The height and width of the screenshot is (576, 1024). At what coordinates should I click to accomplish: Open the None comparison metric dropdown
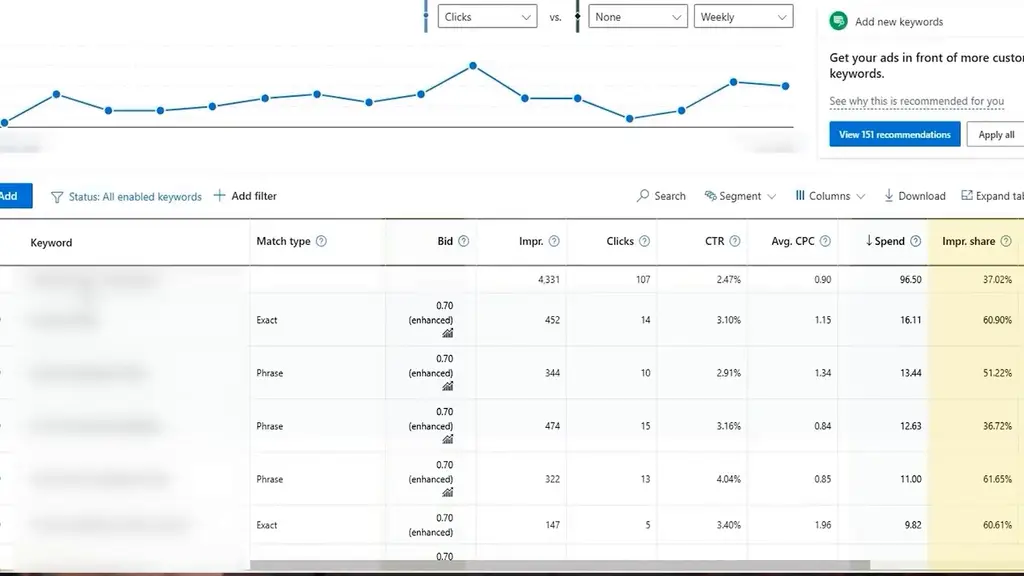pyautogui.click(x=637, y=17)
